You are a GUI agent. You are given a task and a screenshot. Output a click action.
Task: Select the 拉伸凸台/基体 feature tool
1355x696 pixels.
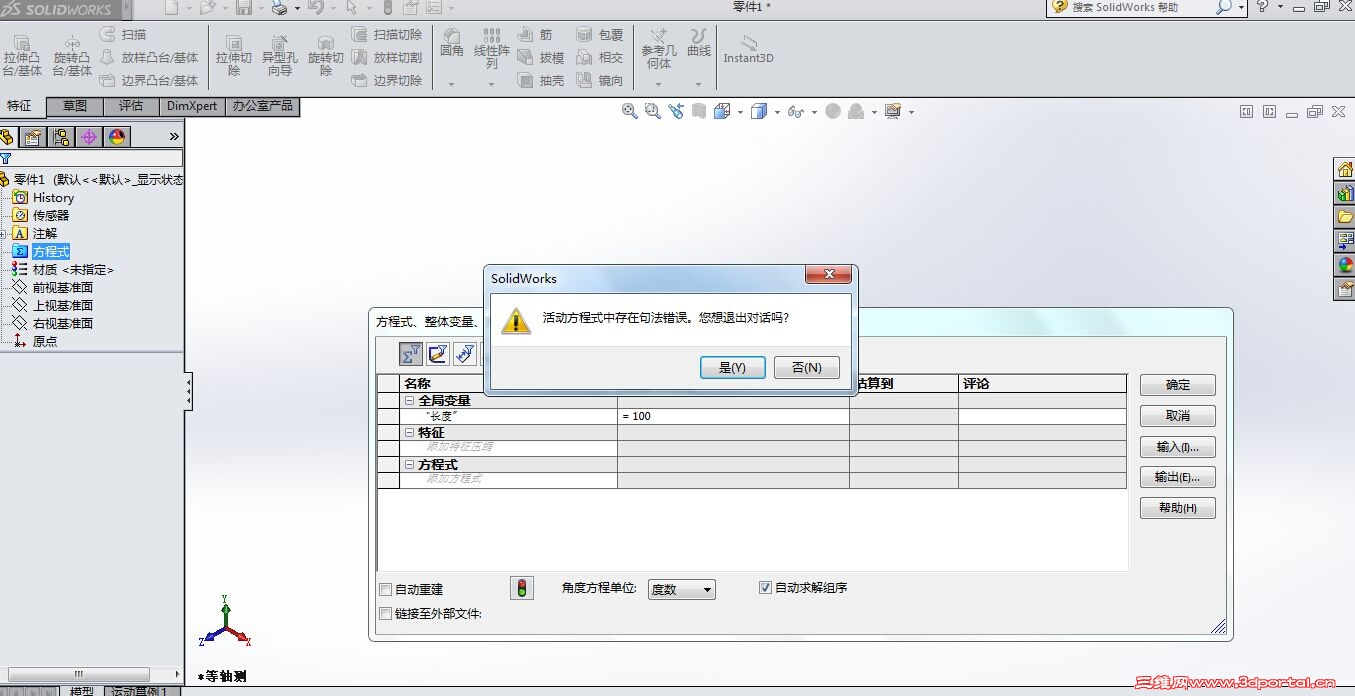[22, 55]
